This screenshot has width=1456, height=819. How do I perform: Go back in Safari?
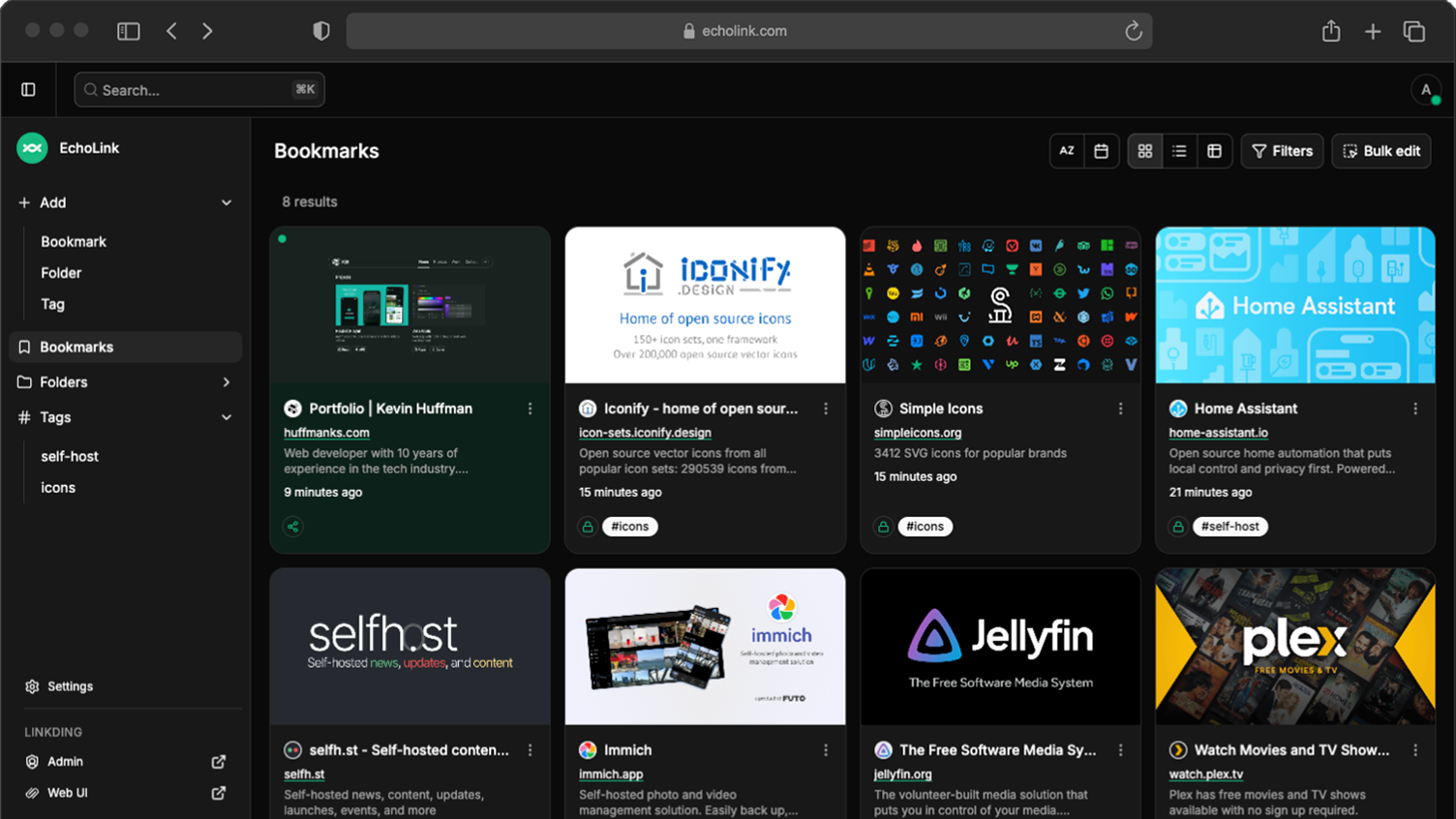171,31
